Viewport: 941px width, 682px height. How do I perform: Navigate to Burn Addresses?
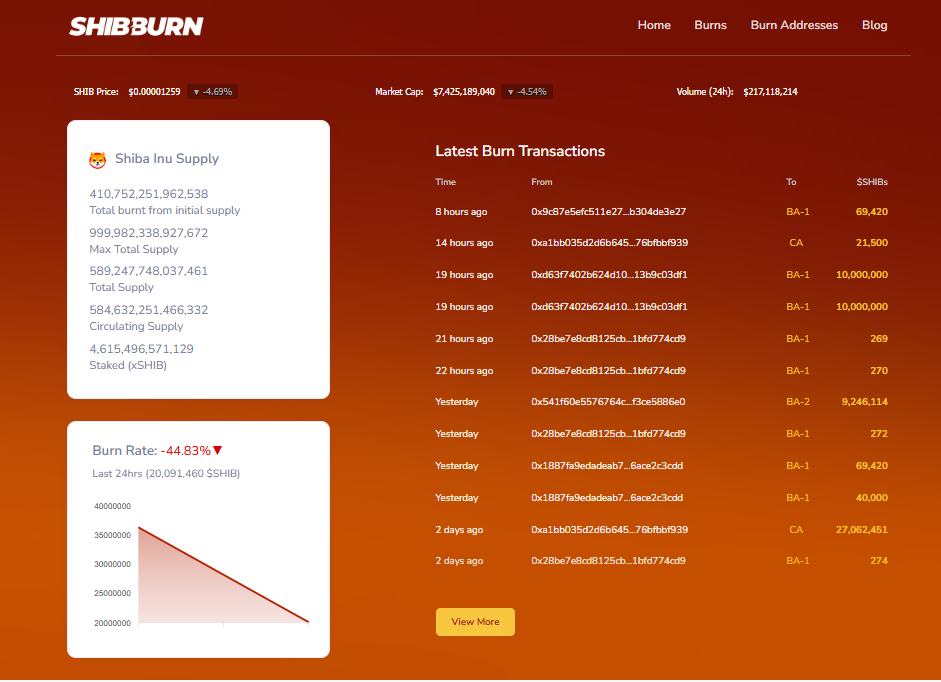[x=794, y=25]
